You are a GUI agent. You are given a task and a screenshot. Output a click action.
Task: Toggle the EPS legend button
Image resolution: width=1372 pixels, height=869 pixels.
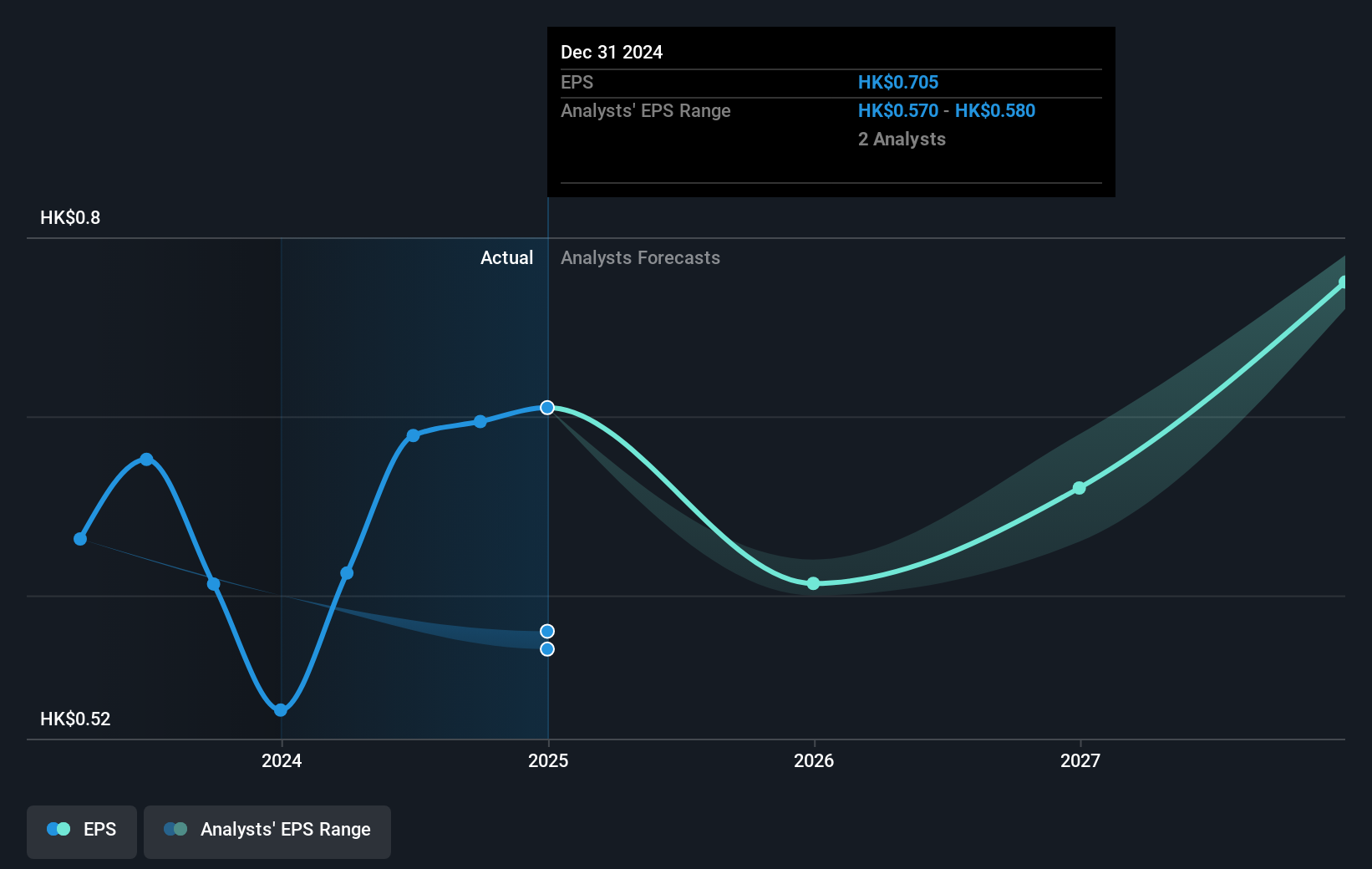pos(82,831)
